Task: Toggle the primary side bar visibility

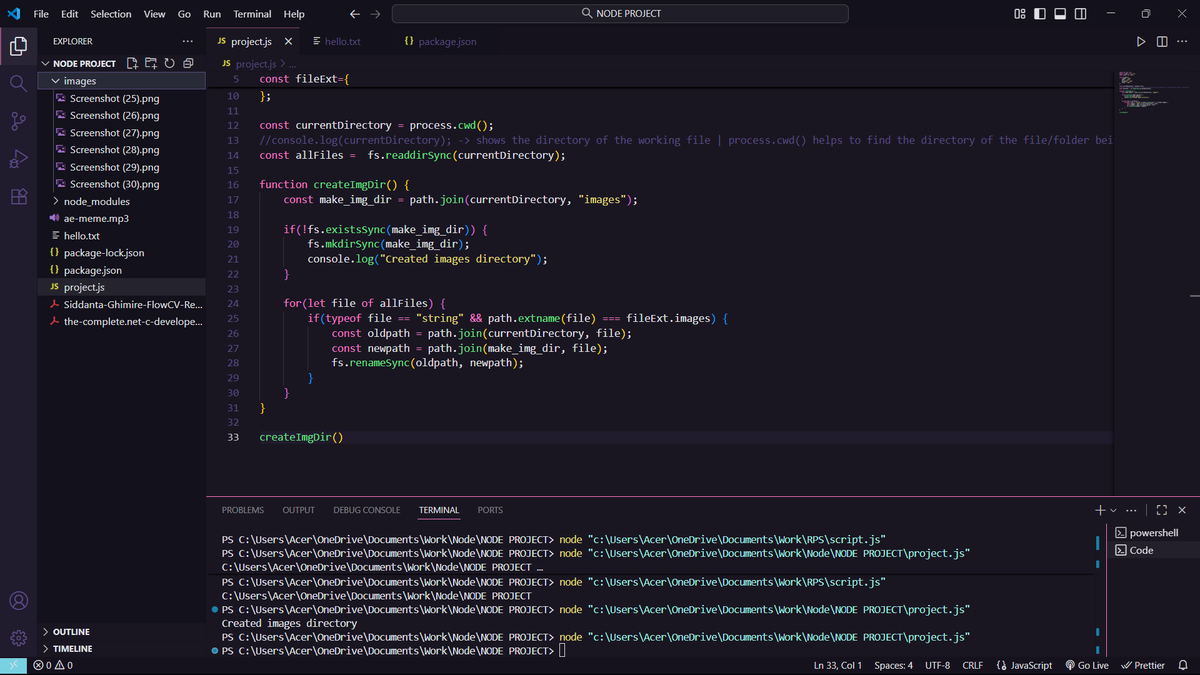Action: pos(1040,14)
